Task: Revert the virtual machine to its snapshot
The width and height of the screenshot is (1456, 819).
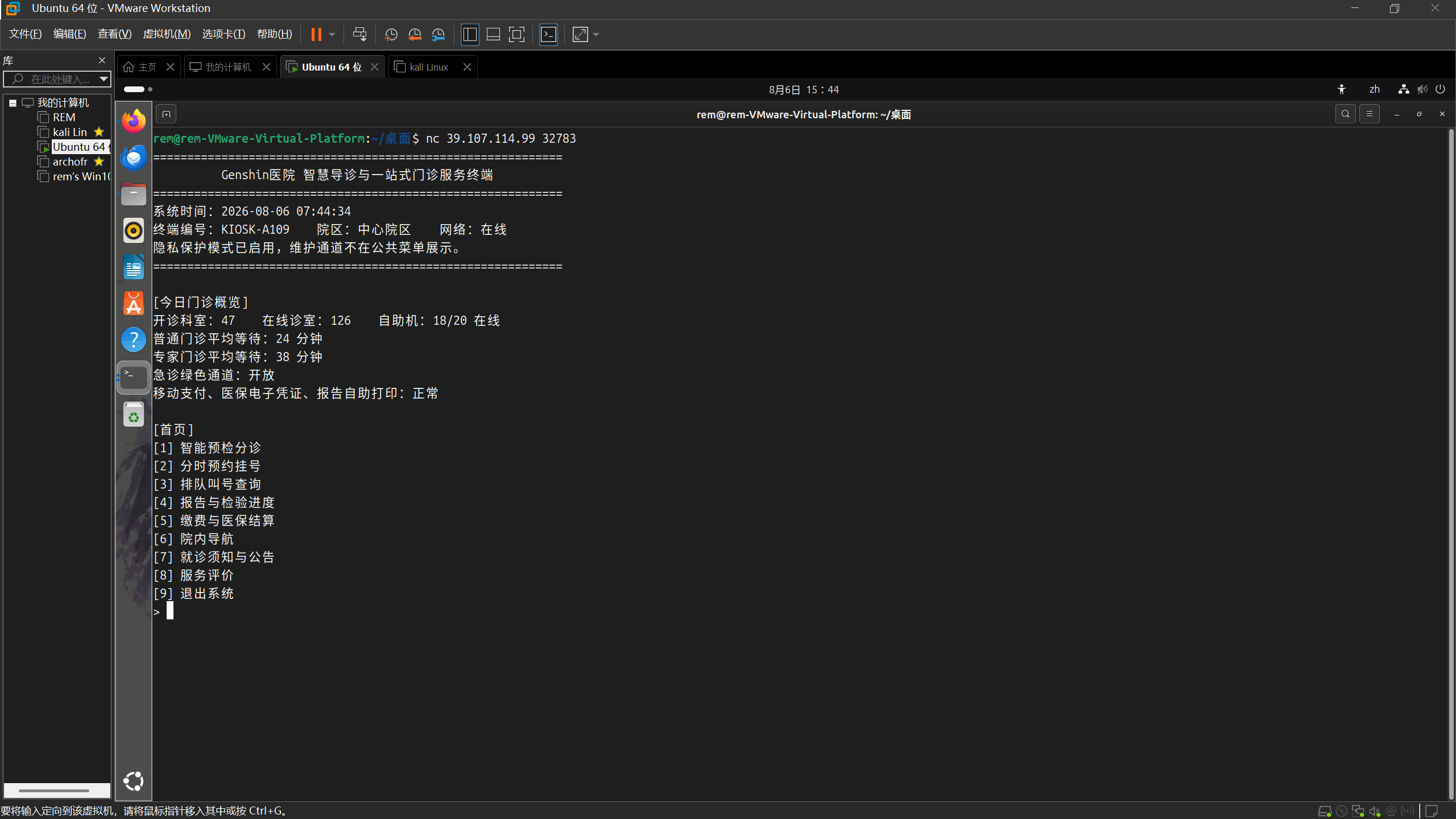Action: coord(415,35)
